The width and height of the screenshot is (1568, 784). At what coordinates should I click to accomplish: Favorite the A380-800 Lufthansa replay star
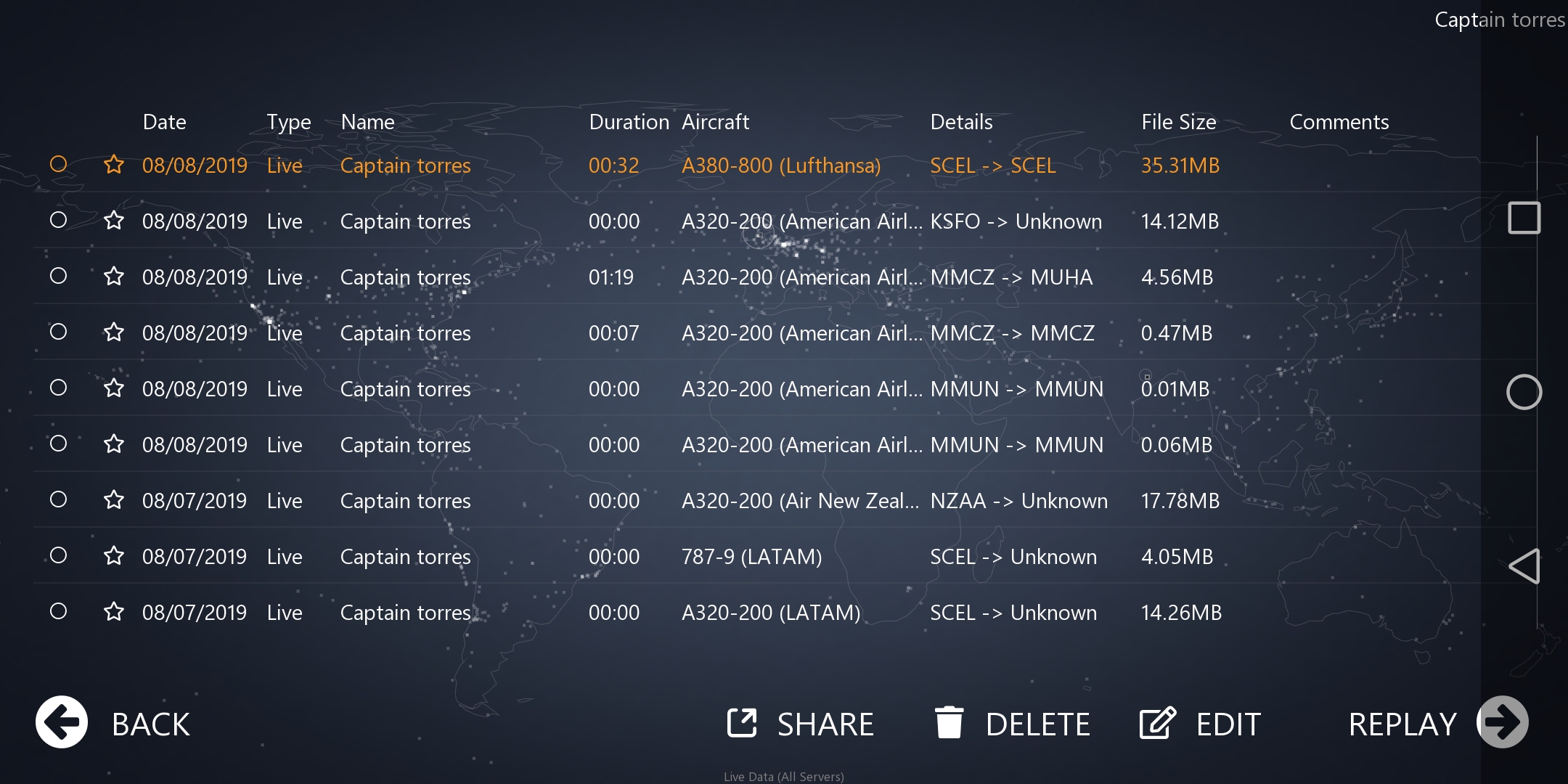pos(114,165)
